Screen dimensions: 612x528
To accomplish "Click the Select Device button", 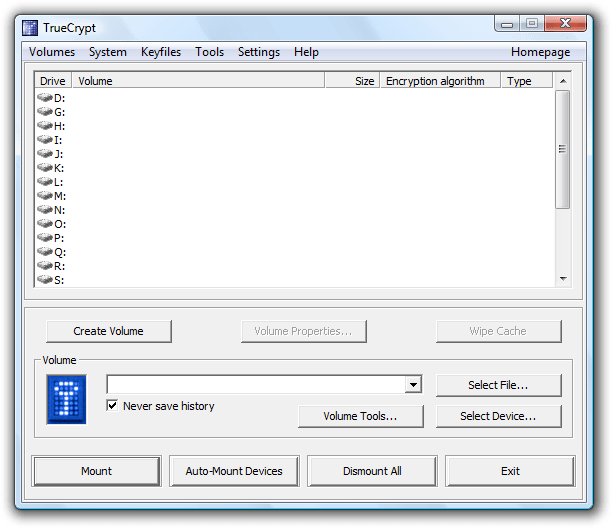I will (498, 416).
